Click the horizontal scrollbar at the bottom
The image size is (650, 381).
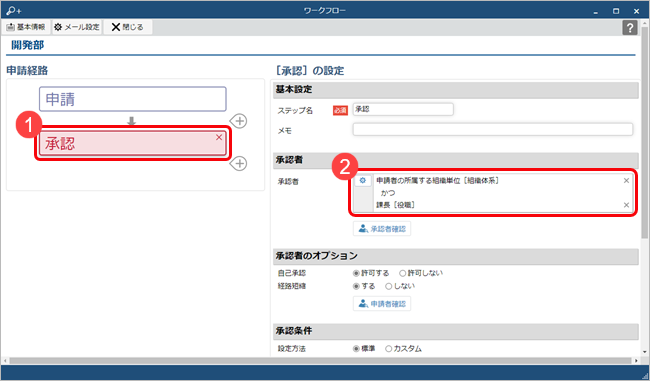tap(319, 361)
